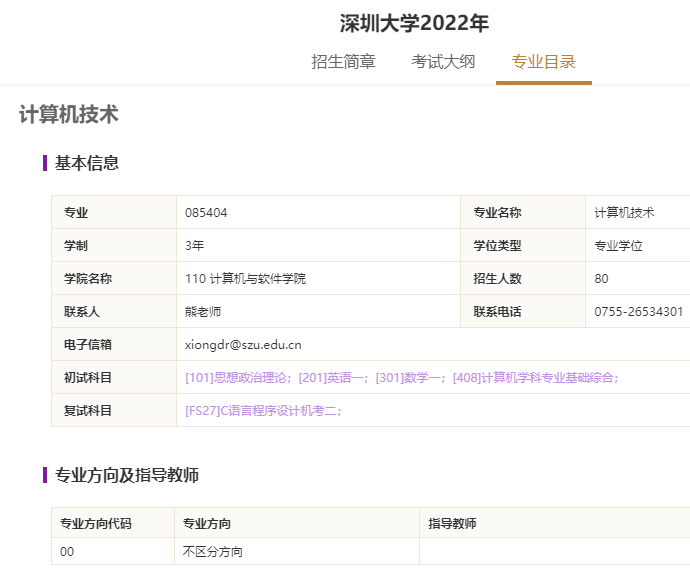Click the 学制 row label

(x=76, y=246)
